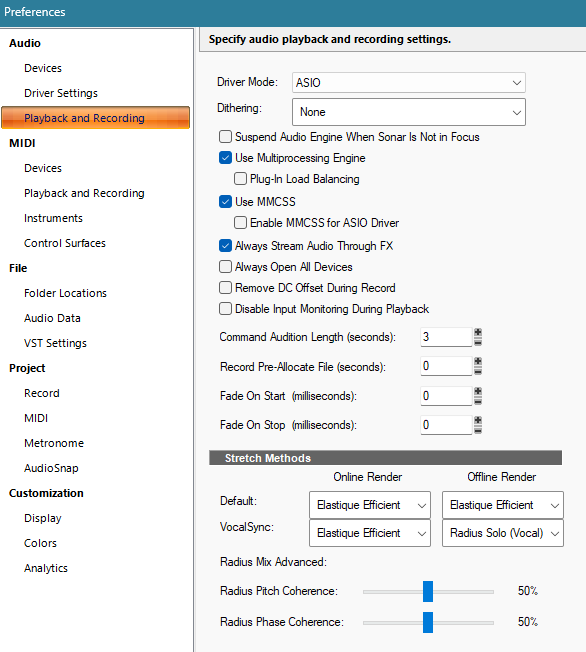This screenshot has height=652, width=586.
Task: Open Colors customization page
Action: click(40, 543)
